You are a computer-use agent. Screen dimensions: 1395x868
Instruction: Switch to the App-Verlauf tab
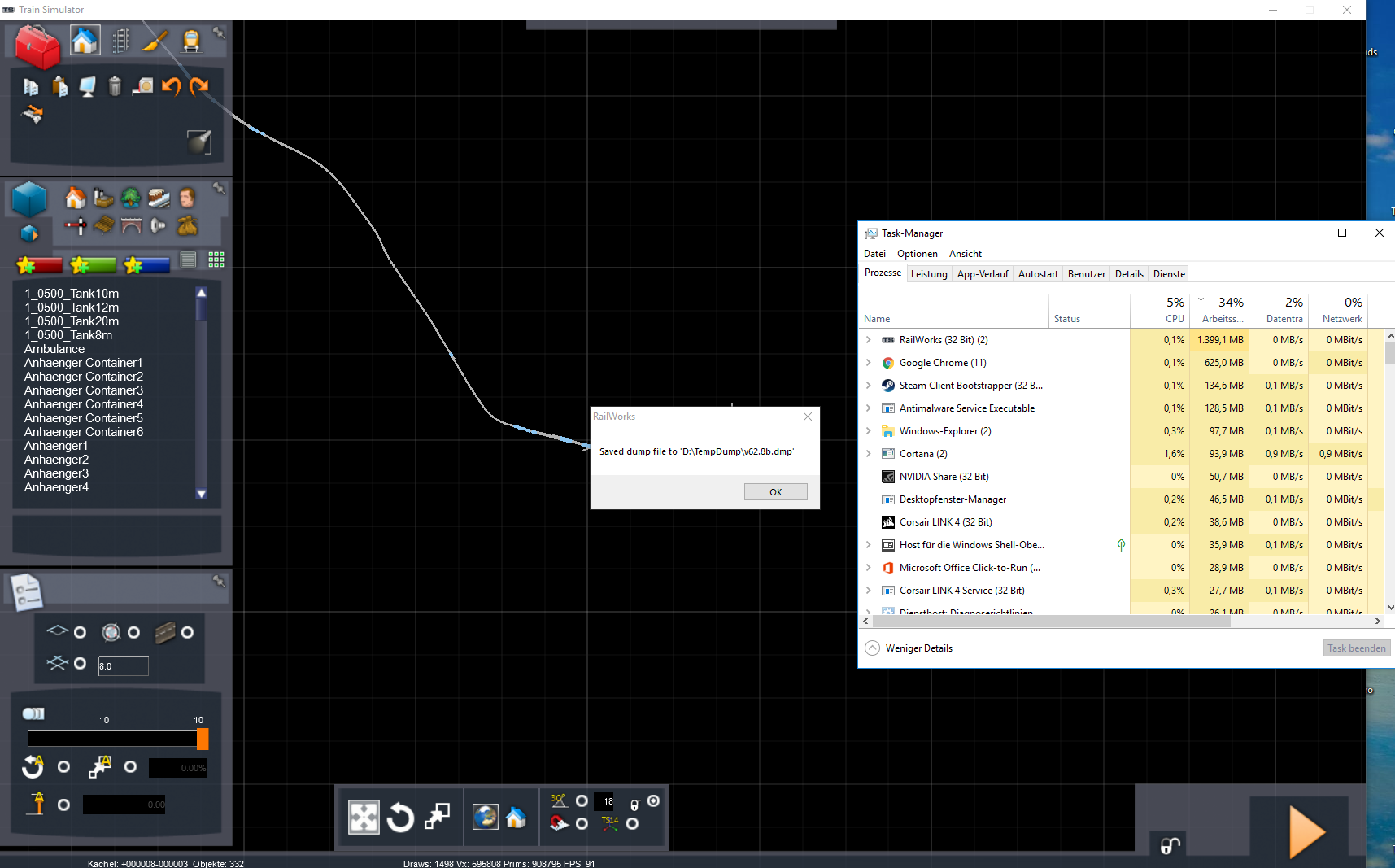[x=983, y=274]
